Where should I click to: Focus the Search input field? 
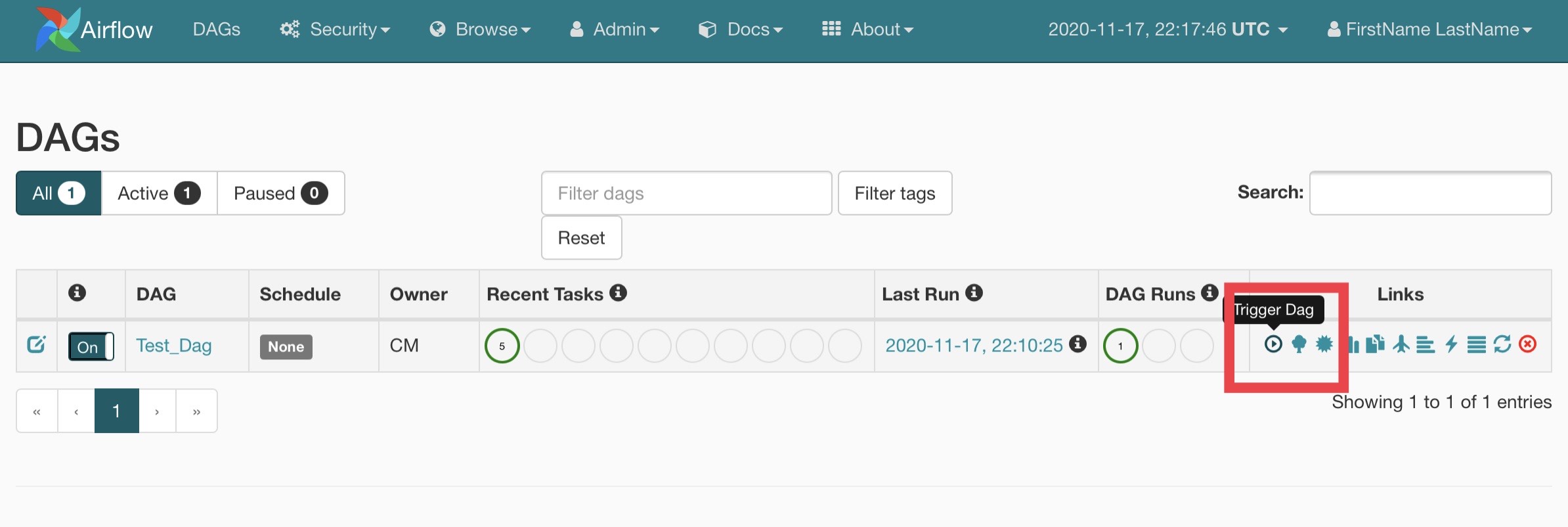click(x=1431, y=193)
